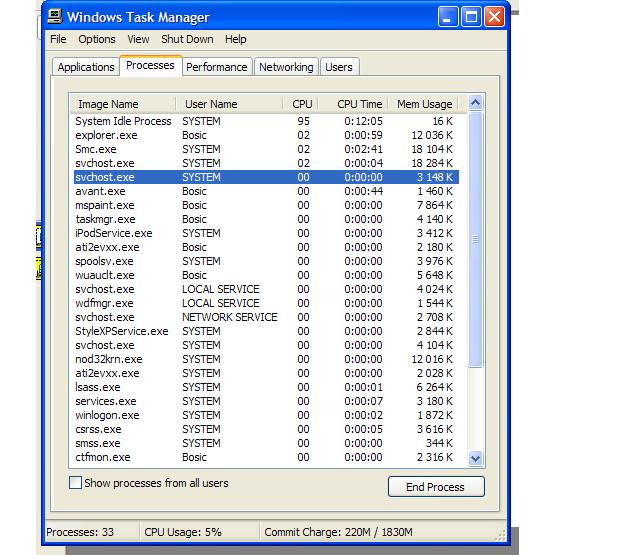The height and width of the screenshot is (555, 640).
Task: Open the Networking tab
Action: pos(286,67)
